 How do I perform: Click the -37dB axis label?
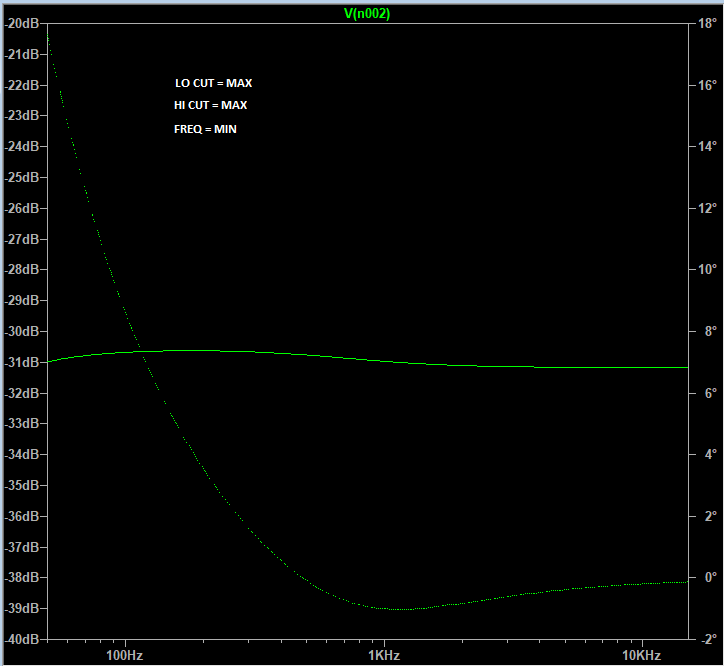(21, 548)
